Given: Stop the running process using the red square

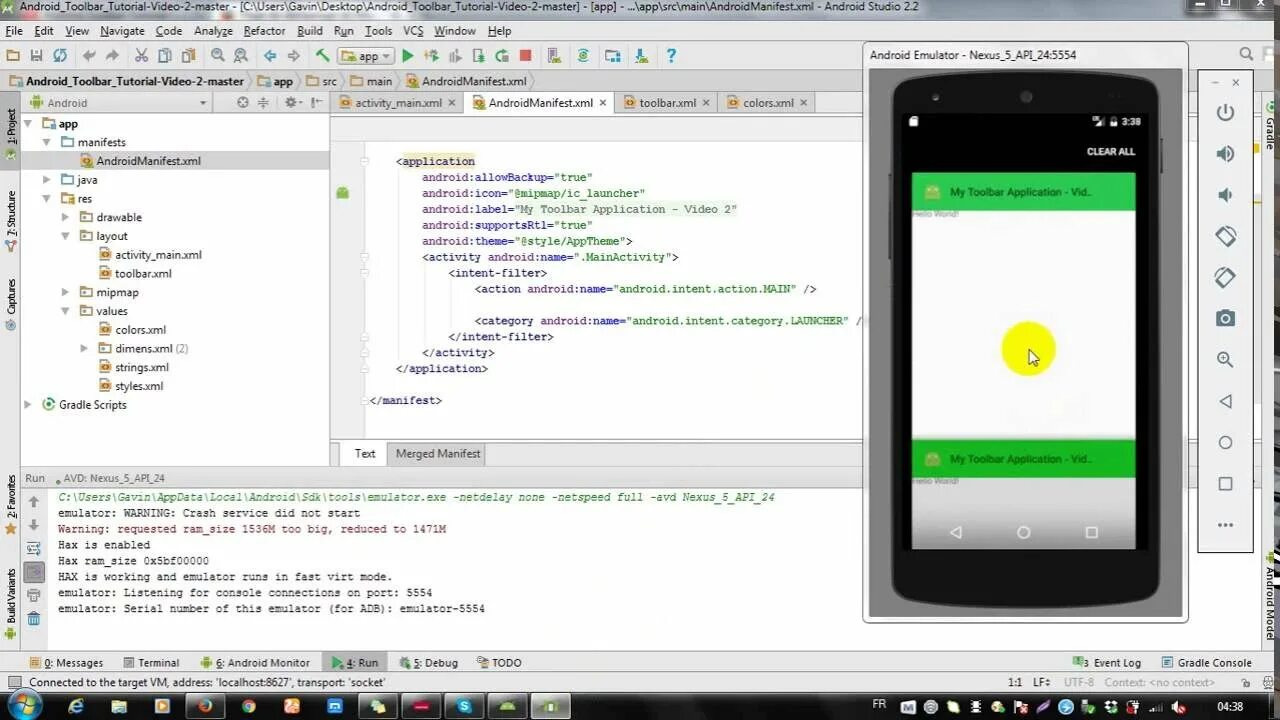Looking at the screenshot, I should click(x=525, y=56).
